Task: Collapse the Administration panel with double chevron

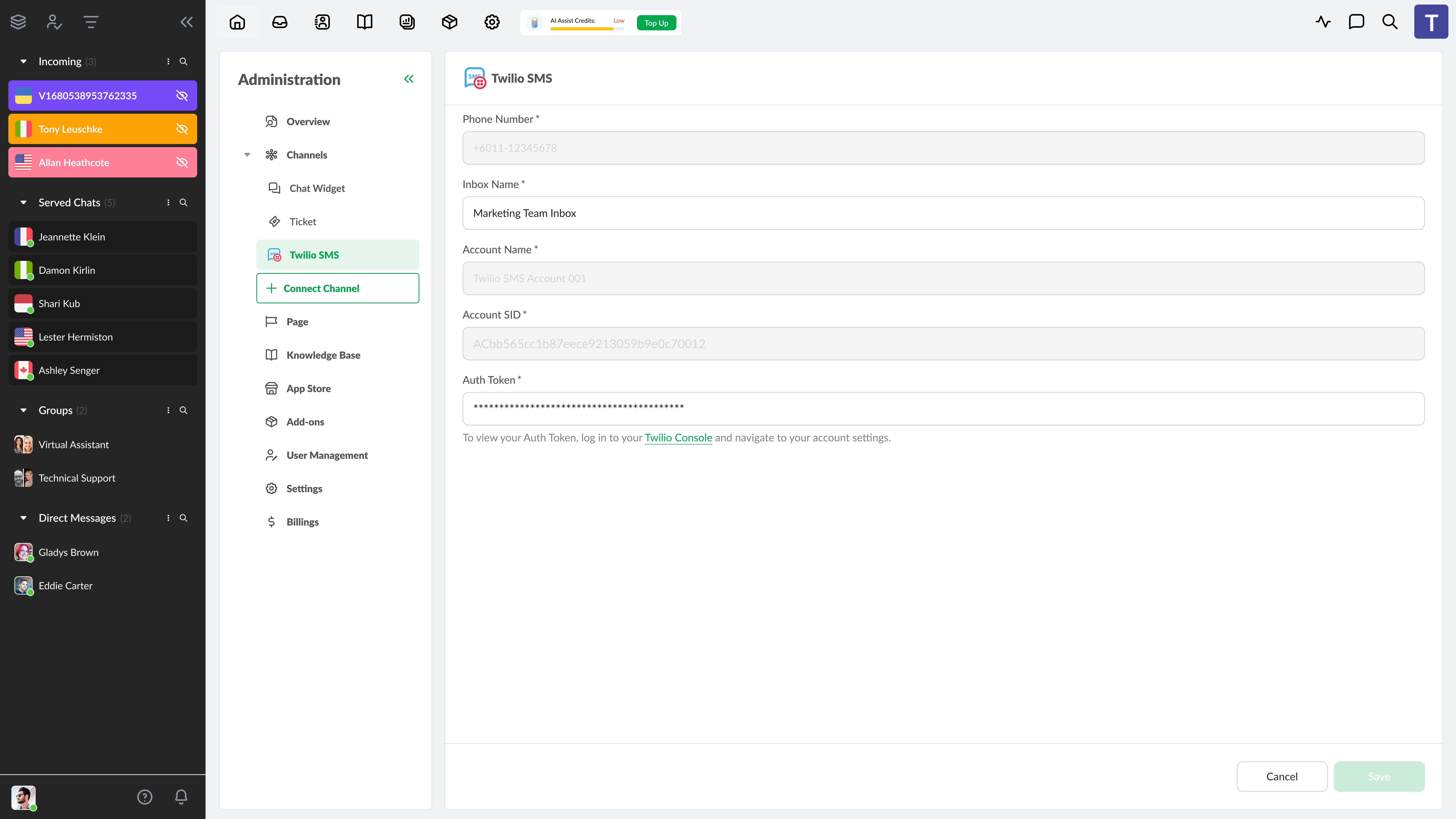Action: [x=409, y=79]
